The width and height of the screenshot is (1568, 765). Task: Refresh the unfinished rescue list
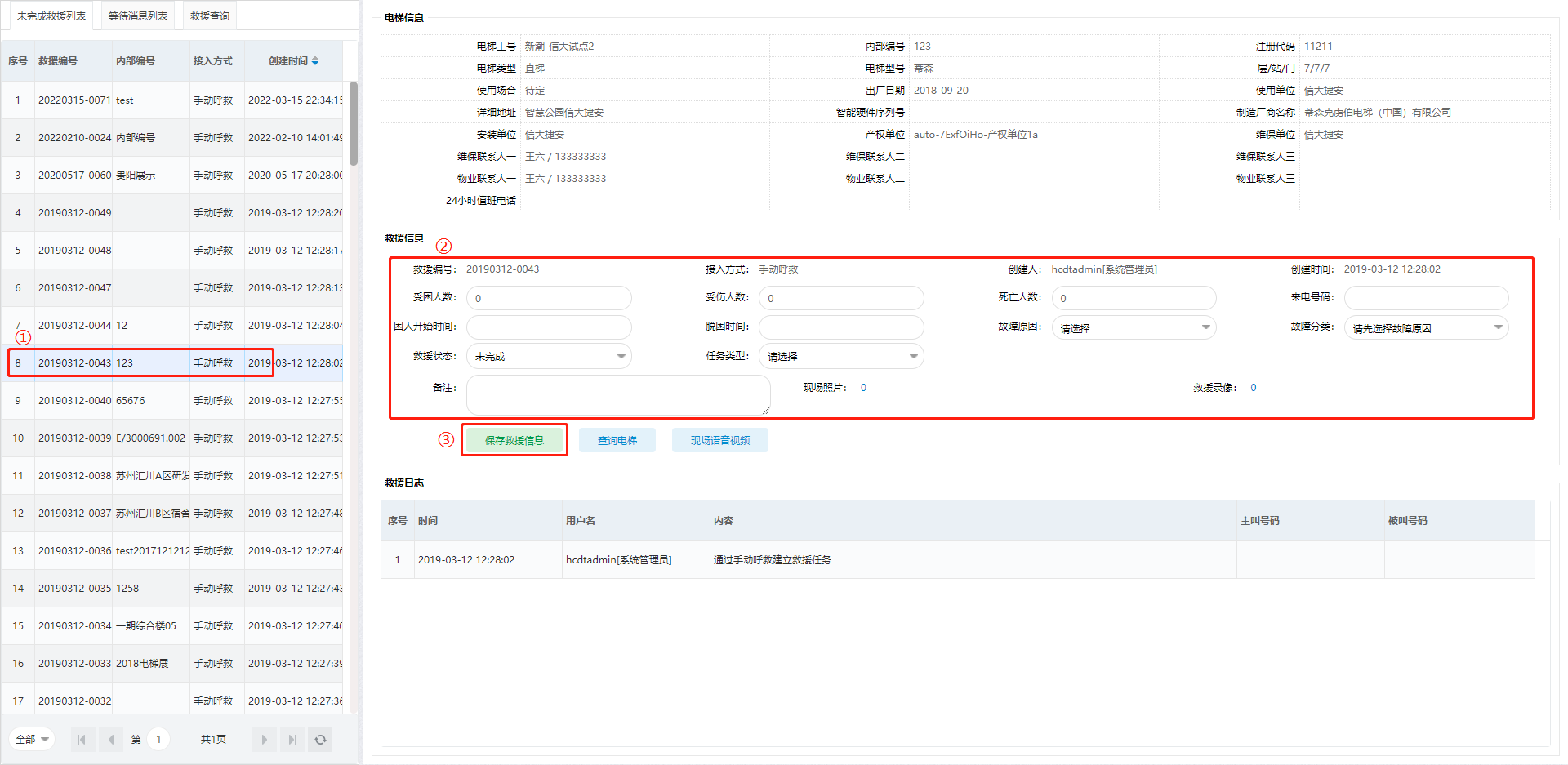click(320, 740)
